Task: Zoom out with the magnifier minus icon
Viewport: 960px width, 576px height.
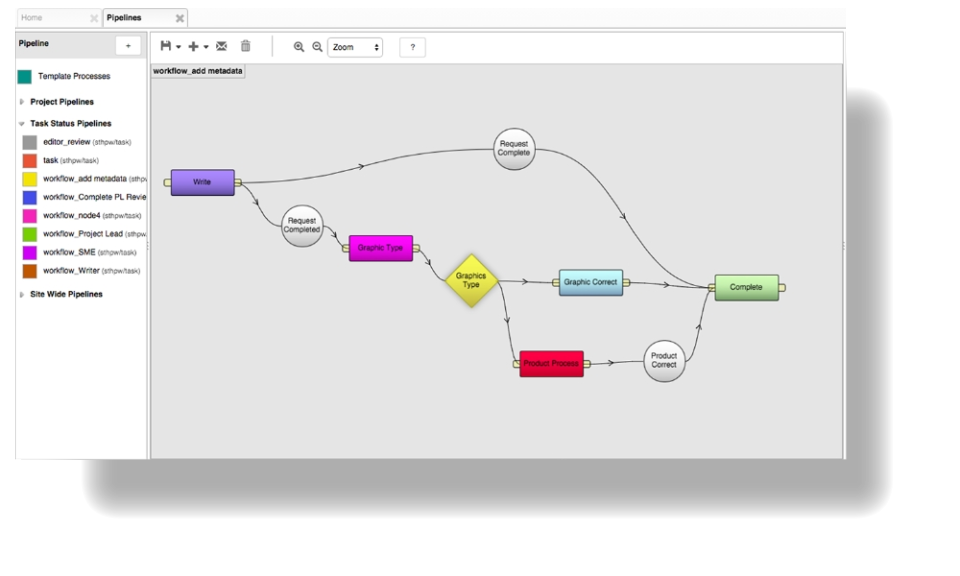Action: 317,47
